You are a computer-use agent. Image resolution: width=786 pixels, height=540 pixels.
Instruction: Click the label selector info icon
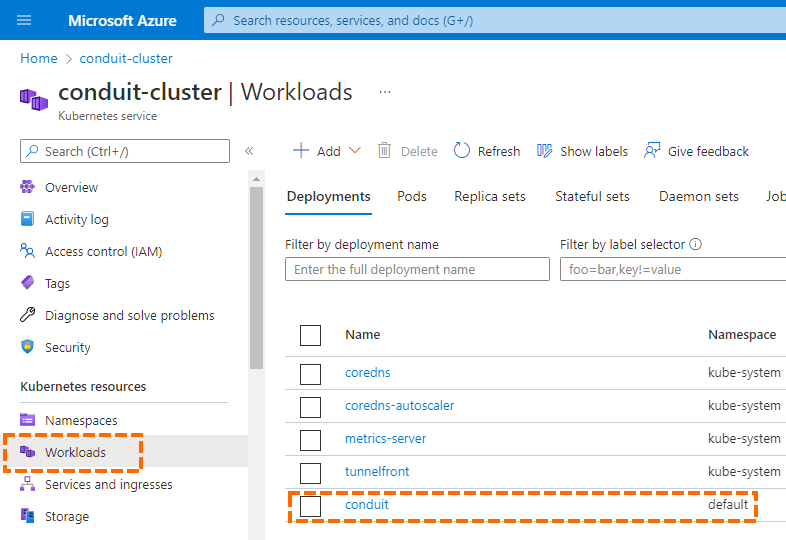(x=695, y=244)
